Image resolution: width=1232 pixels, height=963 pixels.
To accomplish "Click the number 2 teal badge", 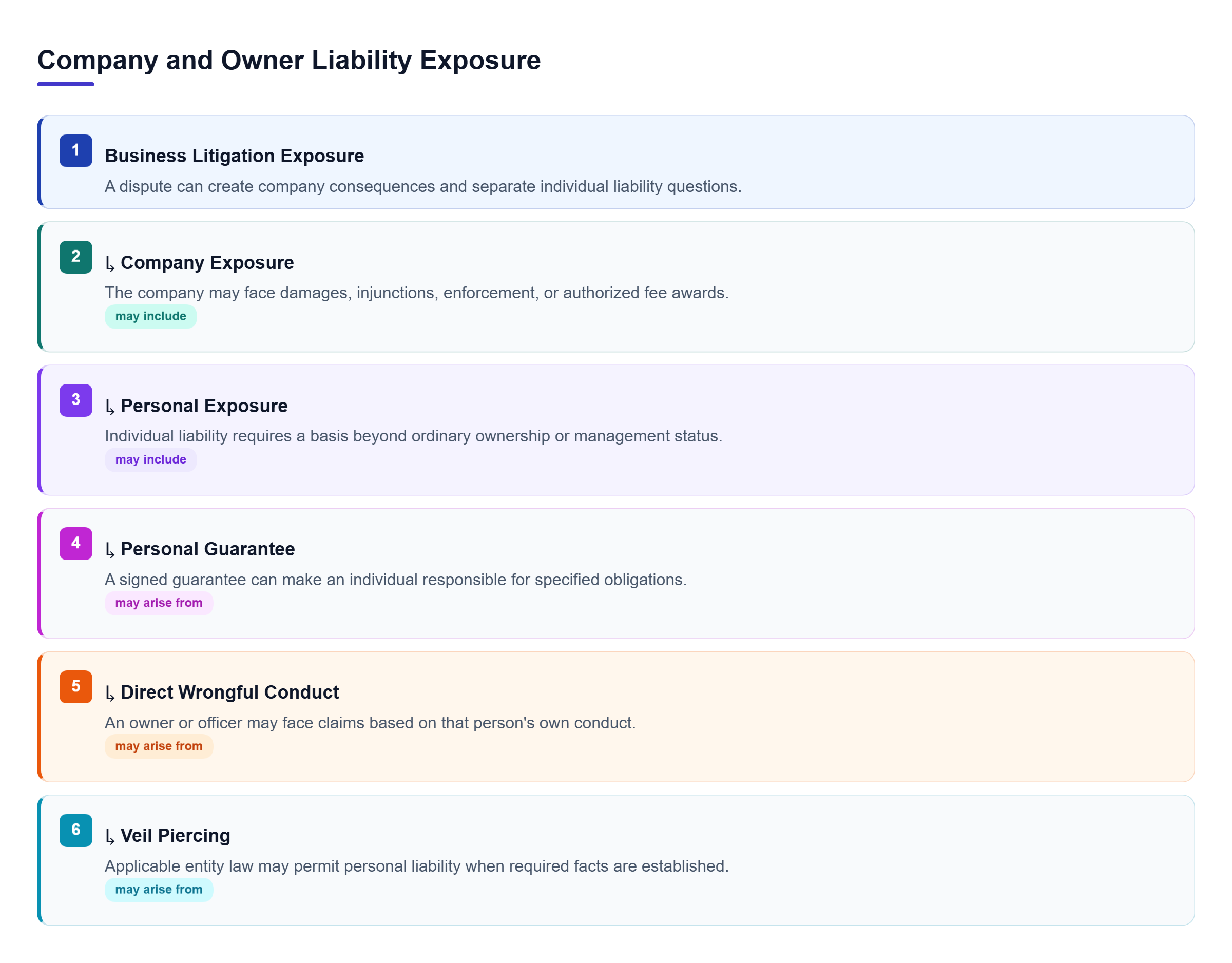I will tap(75, 257).
